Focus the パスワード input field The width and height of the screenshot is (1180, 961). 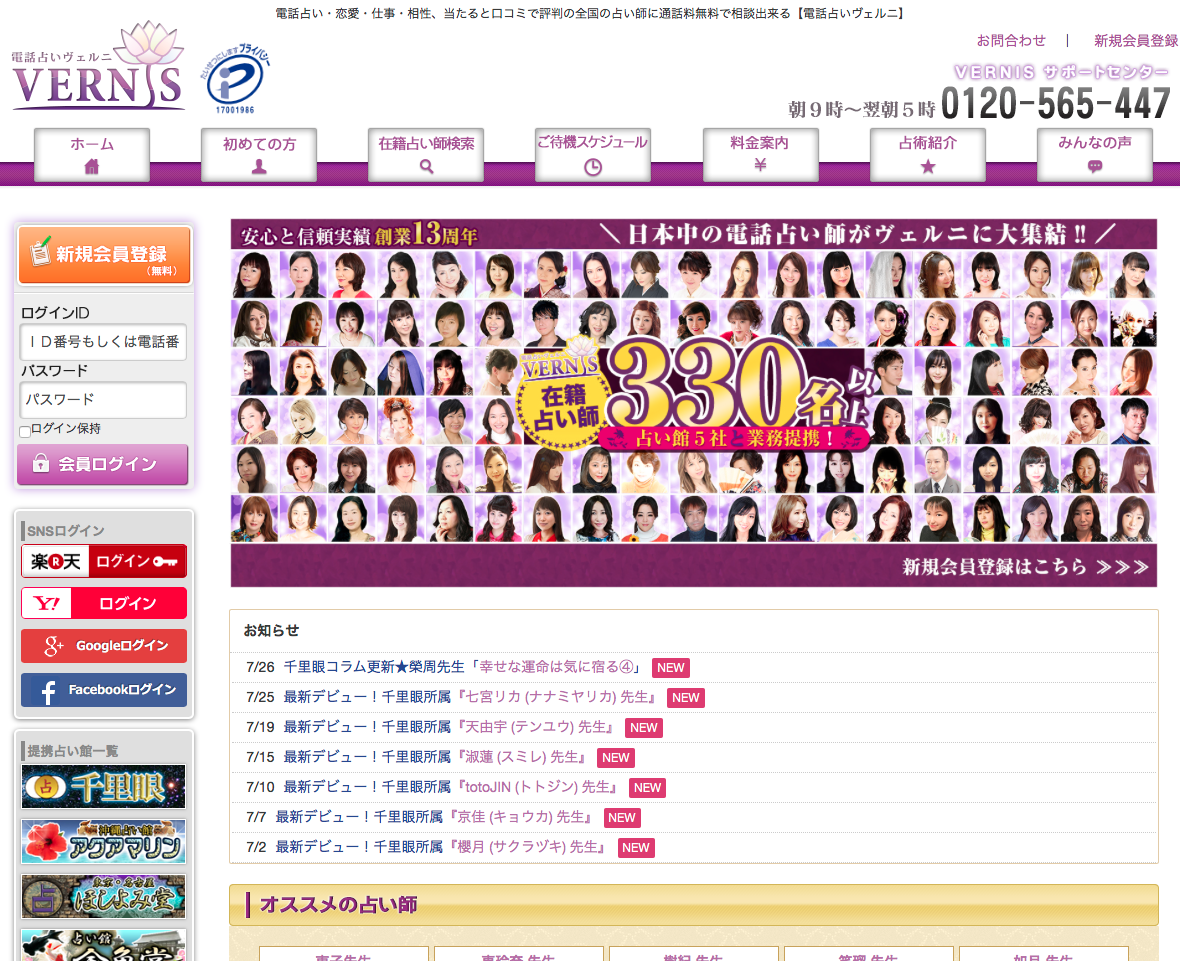(103, 400)
